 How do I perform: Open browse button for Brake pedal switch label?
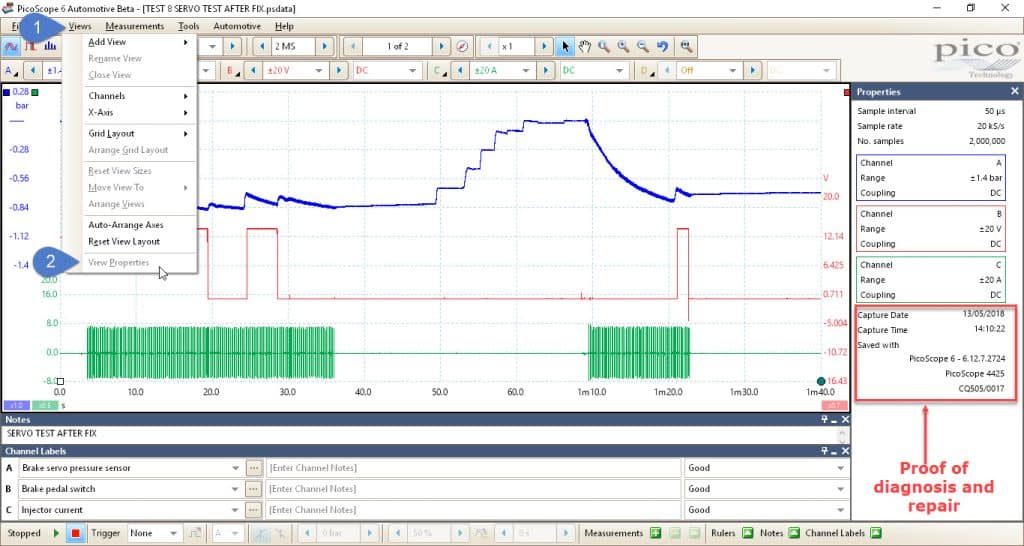(254, 489)
